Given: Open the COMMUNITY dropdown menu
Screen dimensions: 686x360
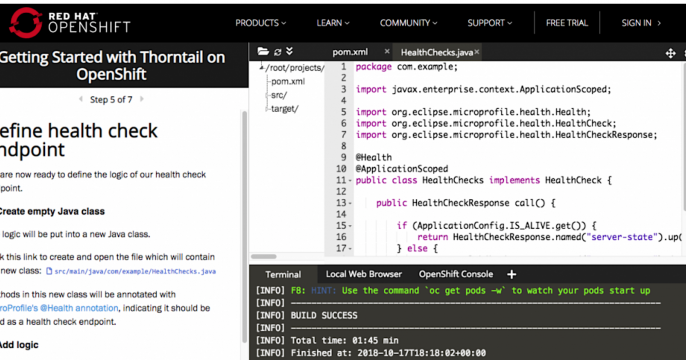Looking at the screenshot, I should tap(408, 23).
